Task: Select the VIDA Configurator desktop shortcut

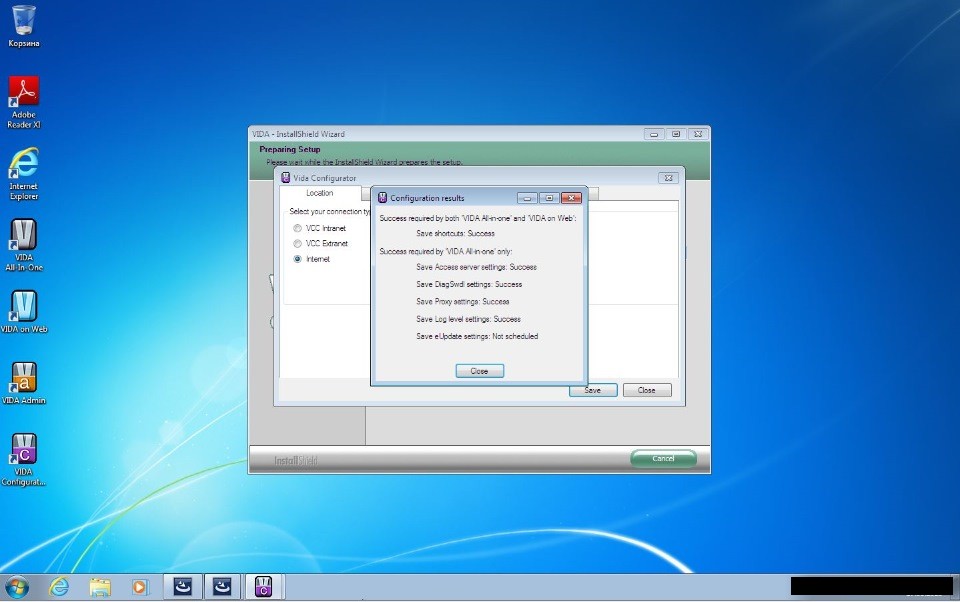Action: [24, 459]
